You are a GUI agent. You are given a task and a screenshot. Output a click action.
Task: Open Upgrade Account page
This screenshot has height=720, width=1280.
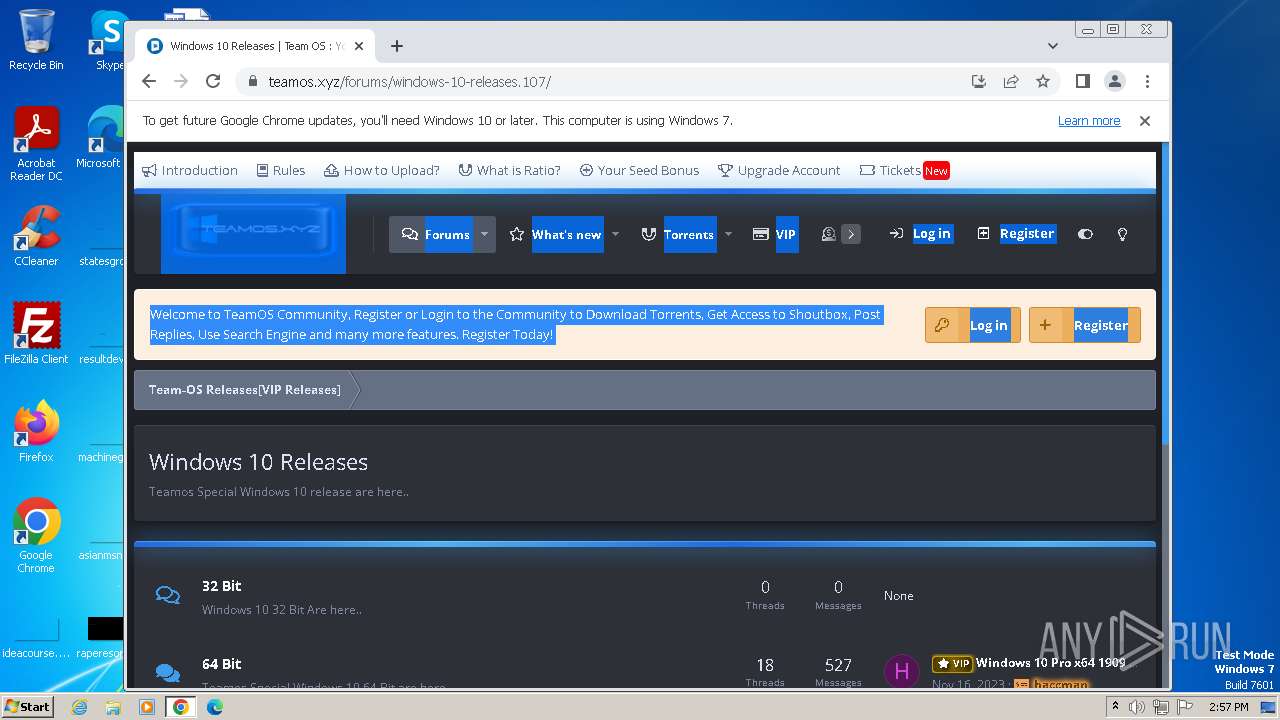779,170
